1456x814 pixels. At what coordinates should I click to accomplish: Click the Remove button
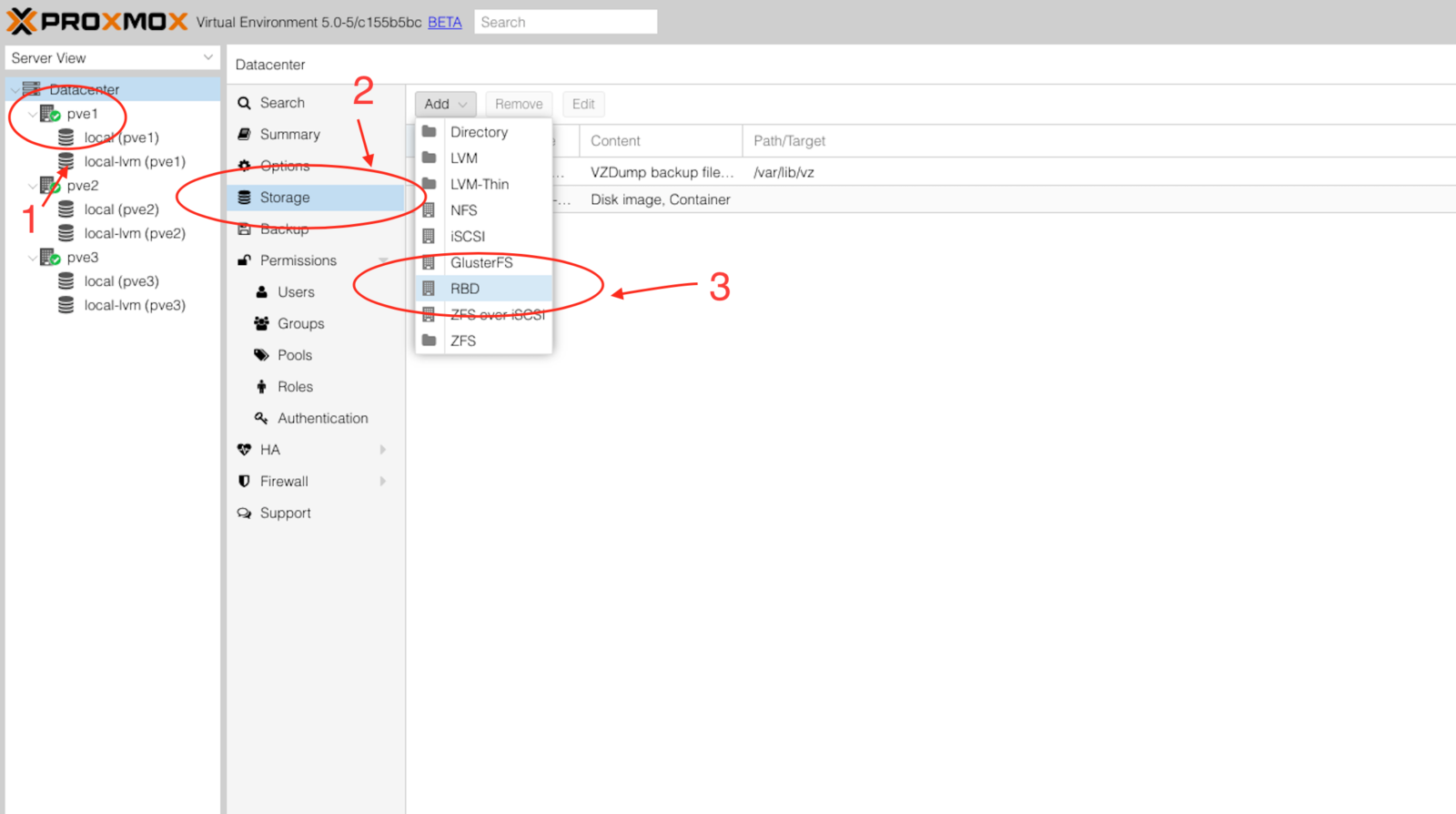point(519,104)
